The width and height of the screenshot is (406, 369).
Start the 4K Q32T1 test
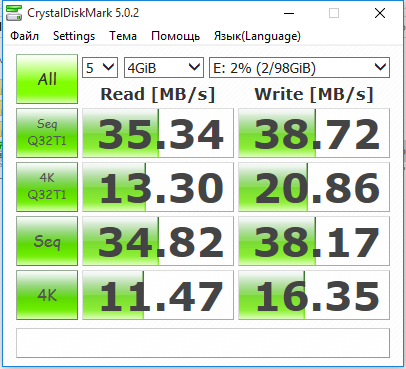[x=47, y=187]
